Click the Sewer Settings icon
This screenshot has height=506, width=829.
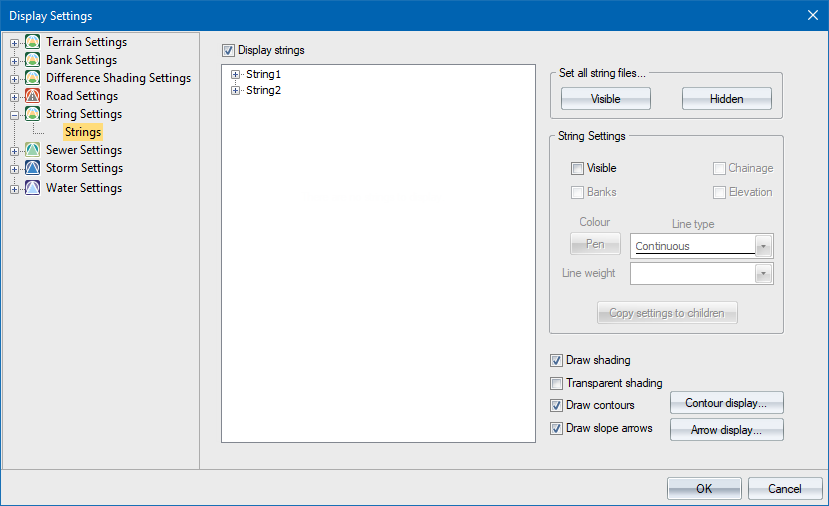[x=32, y=150]
